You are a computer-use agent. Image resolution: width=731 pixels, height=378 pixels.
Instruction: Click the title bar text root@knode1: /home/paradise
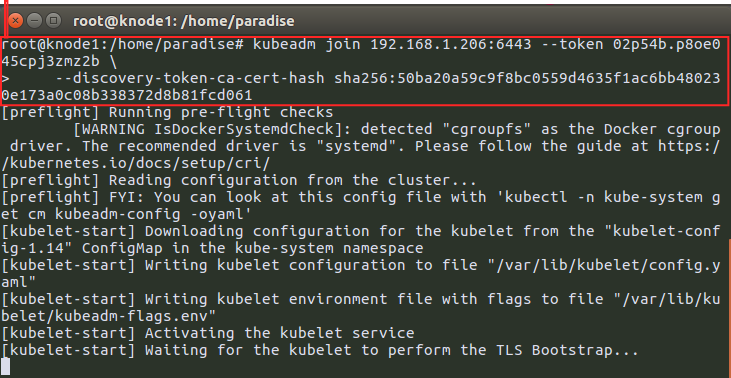[x=184, y=21]
